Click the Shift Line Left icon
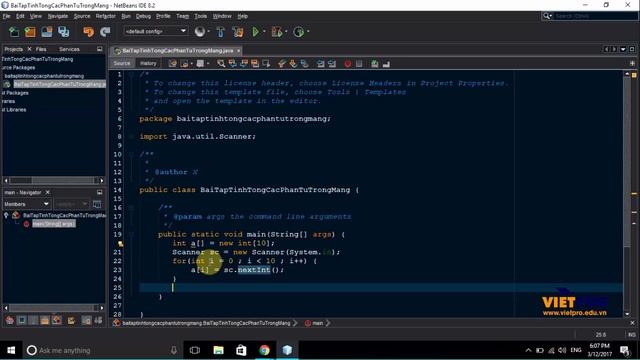 click(x=321, y=63)
